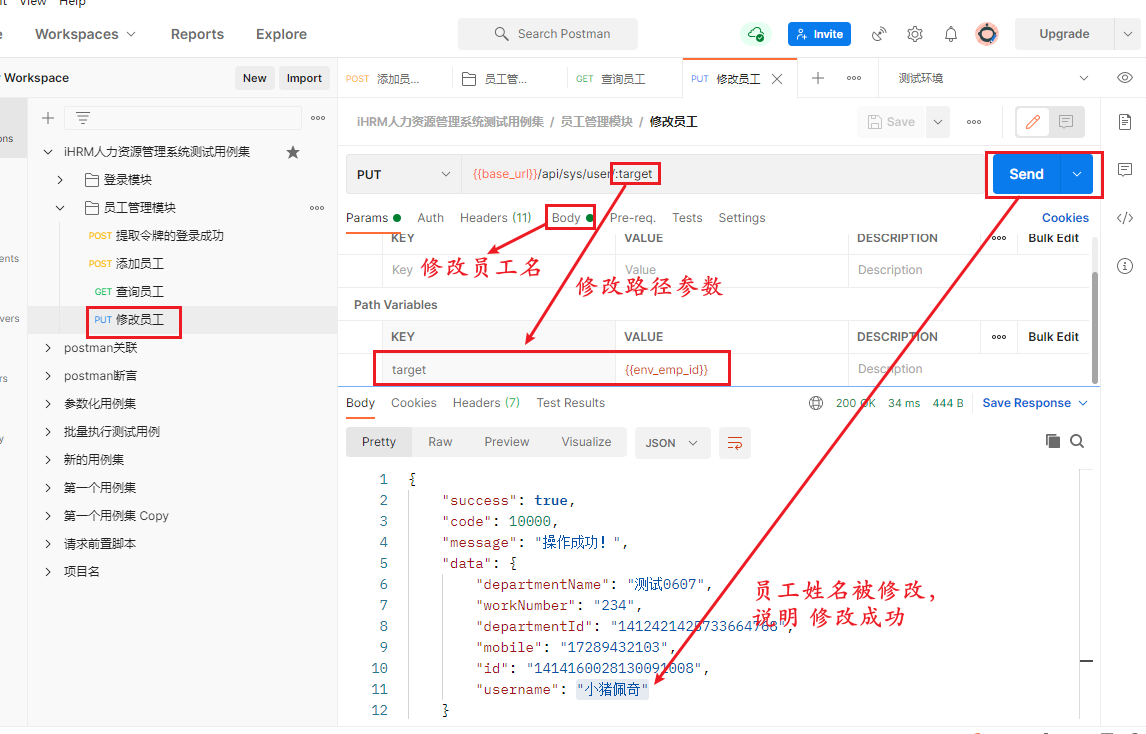Expand the postman关联 collection
This screenshot has height=734, width=1146.
tap(48, 348)
